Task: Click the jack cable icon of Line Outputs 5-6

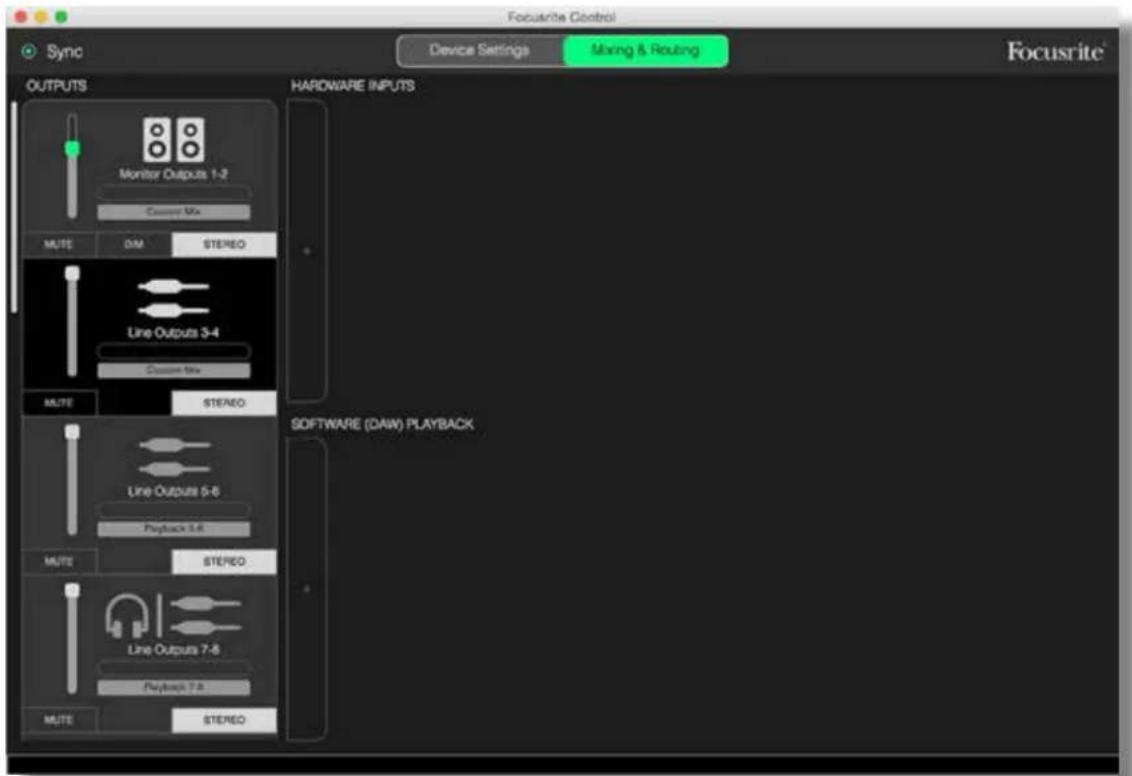Action: point(174,457)
